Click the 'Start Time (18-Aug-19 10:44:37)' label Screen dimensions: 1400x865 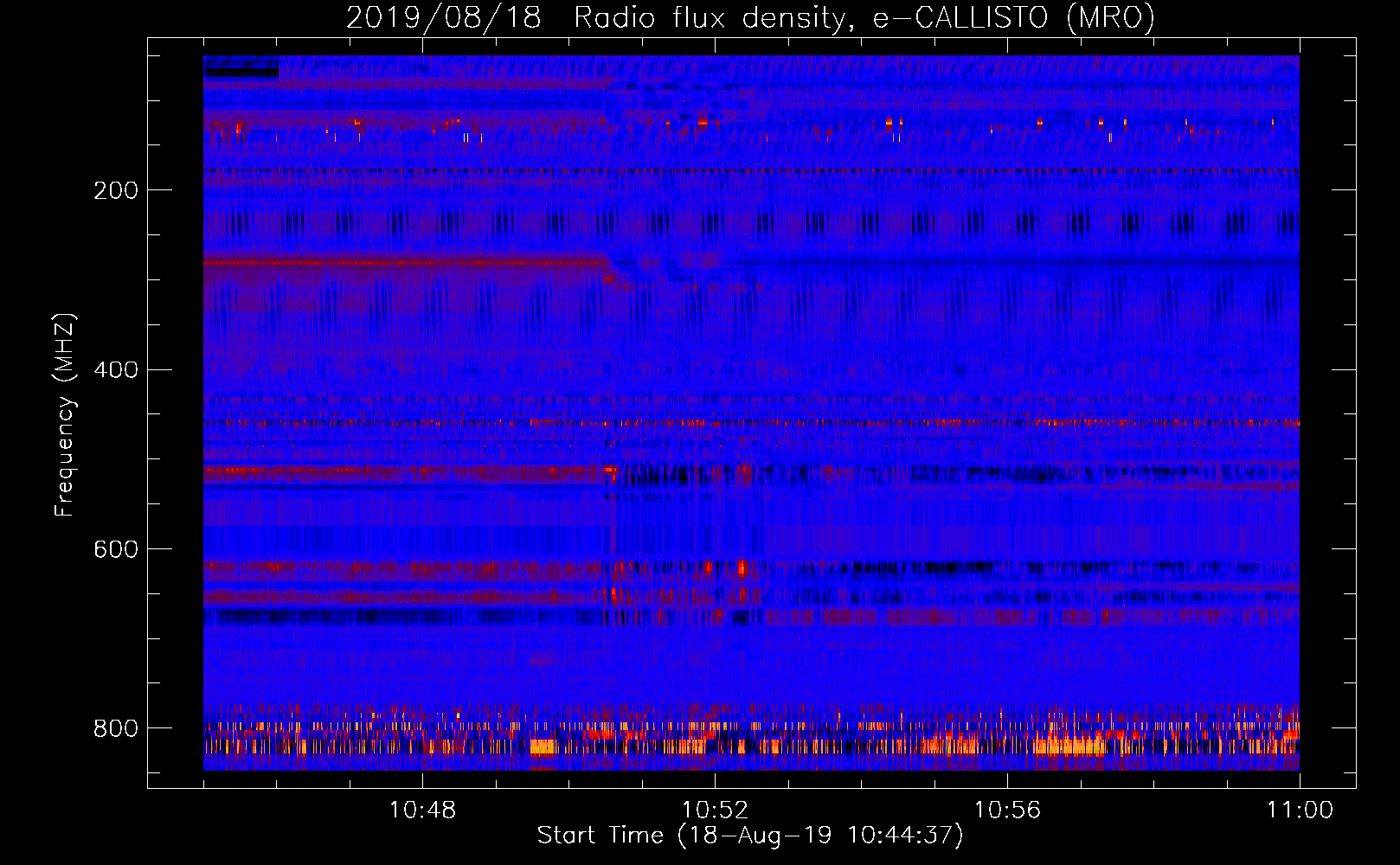750,836
